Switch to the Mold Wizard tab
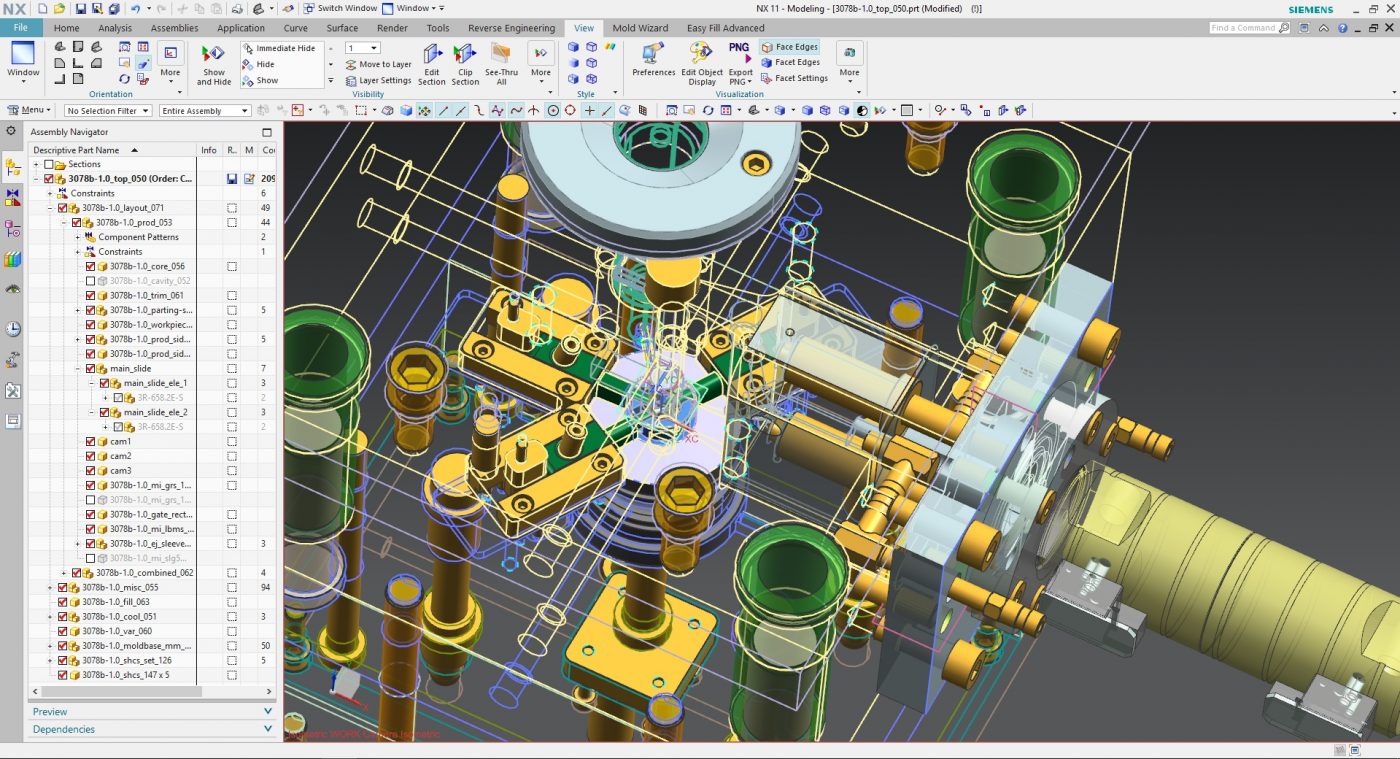This screenshot has height=759, width=1400. coord(640,28)
